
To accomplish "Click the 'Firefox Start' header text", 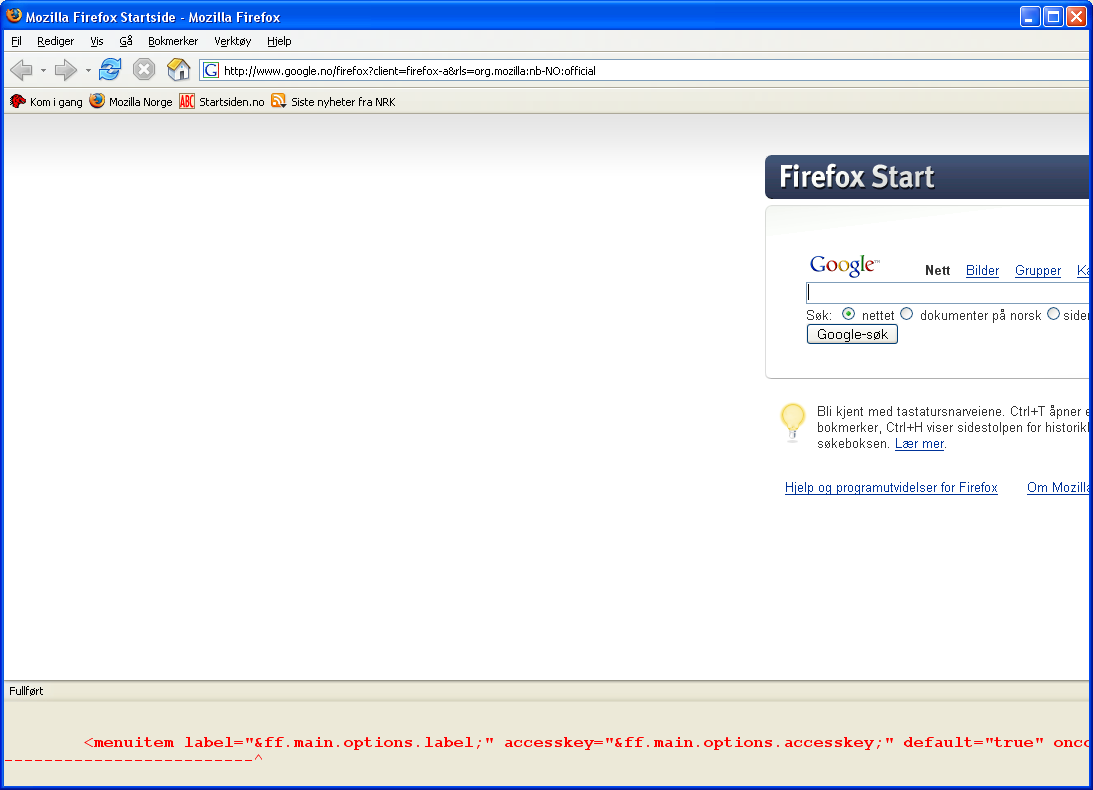I will [x=857, y=177].
